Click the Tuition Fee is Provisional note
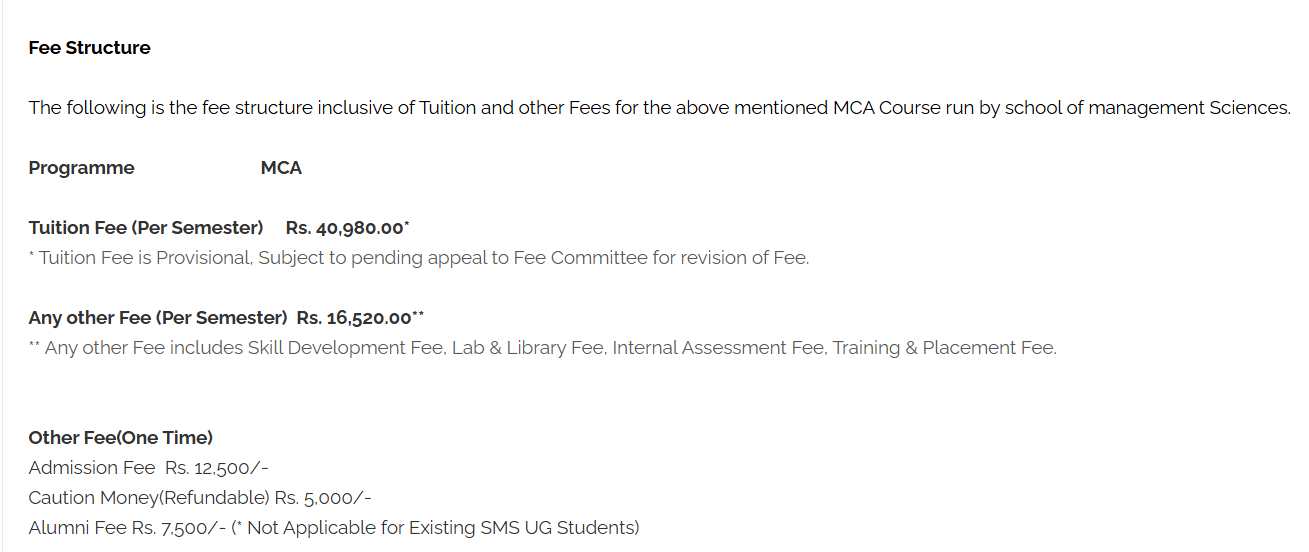 click(x=419, y=258)
